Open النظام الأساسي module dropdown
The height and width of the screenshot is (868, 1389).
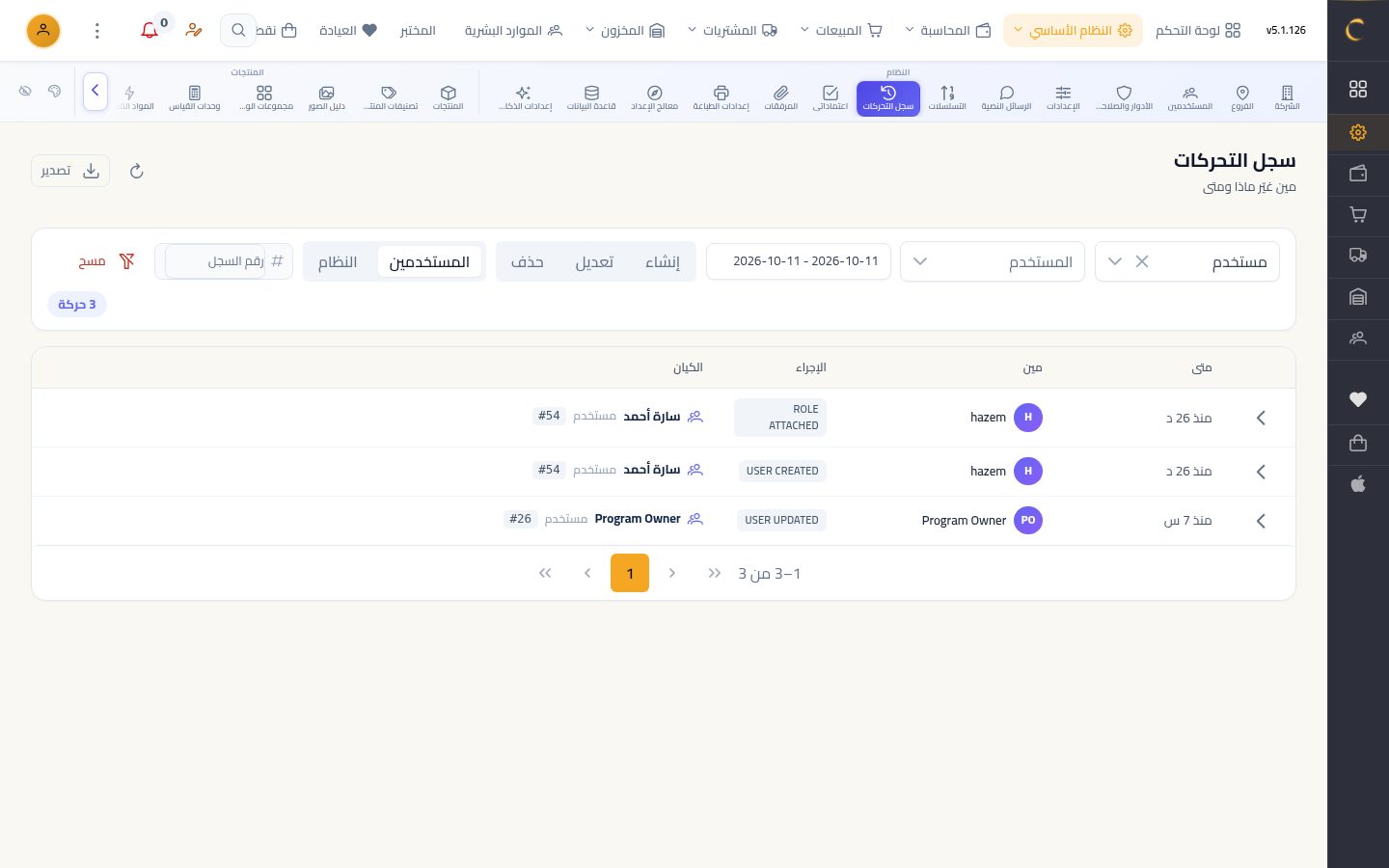coord(1073,30)
